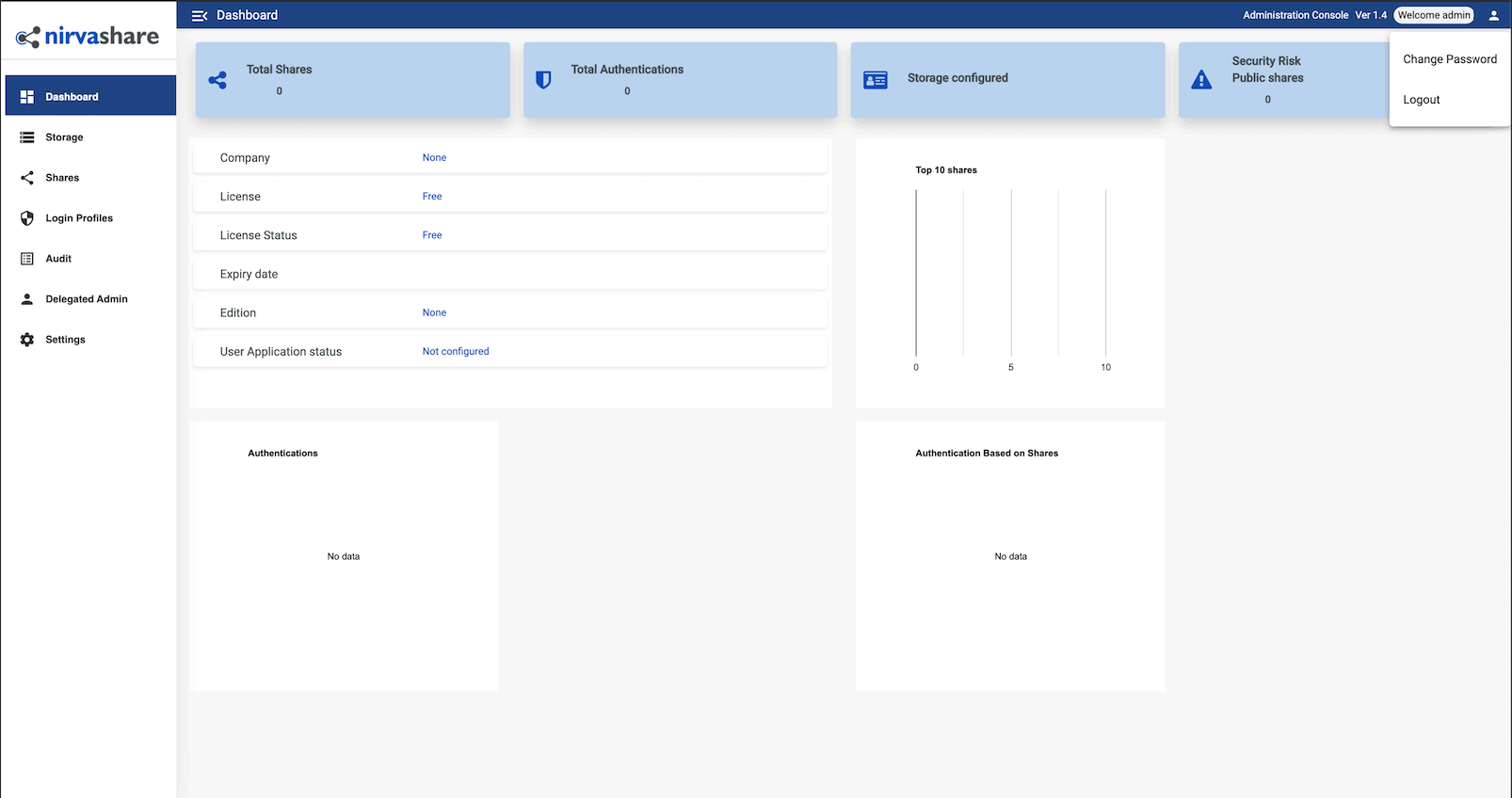Open the Storage page from sidebar

click(x=64, y=137)
